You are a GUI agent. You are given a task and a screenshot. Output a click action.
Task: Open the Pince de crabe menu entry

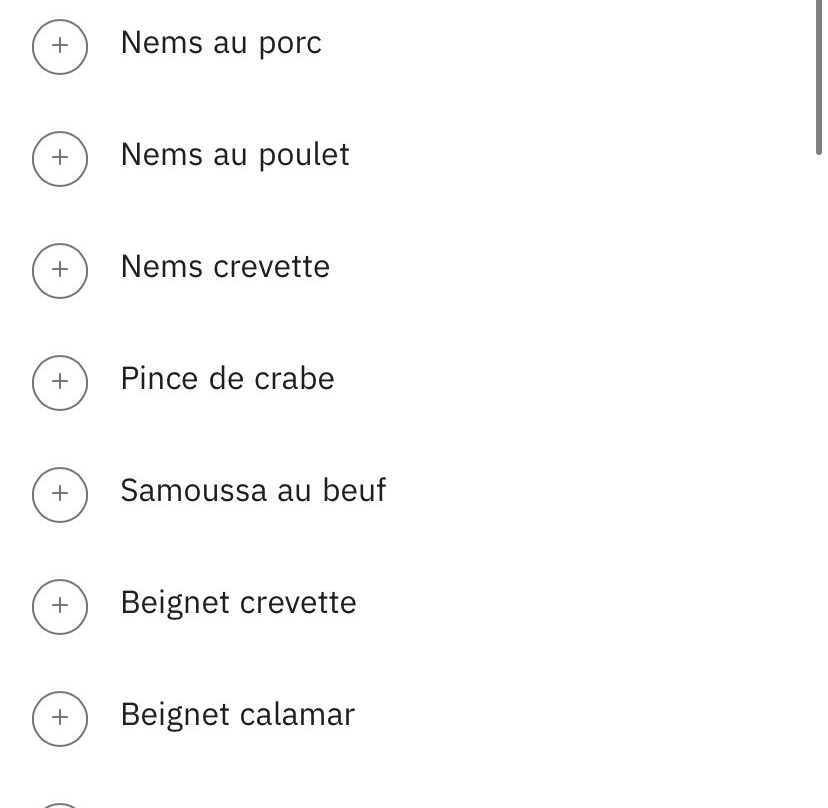point(227,380)
